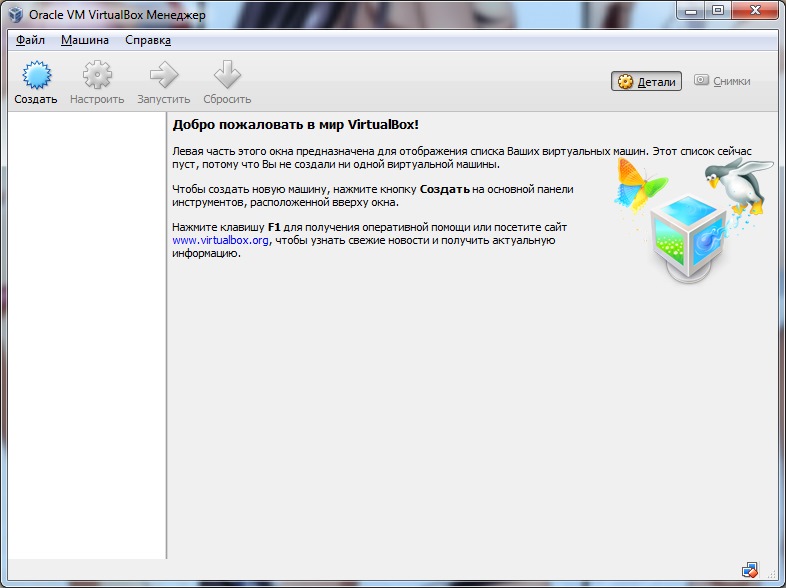Maximize the VirtualBox Manager window
The height and width of the screenshot is (588, 786).
pyautogui.click(x=718, y=11)
